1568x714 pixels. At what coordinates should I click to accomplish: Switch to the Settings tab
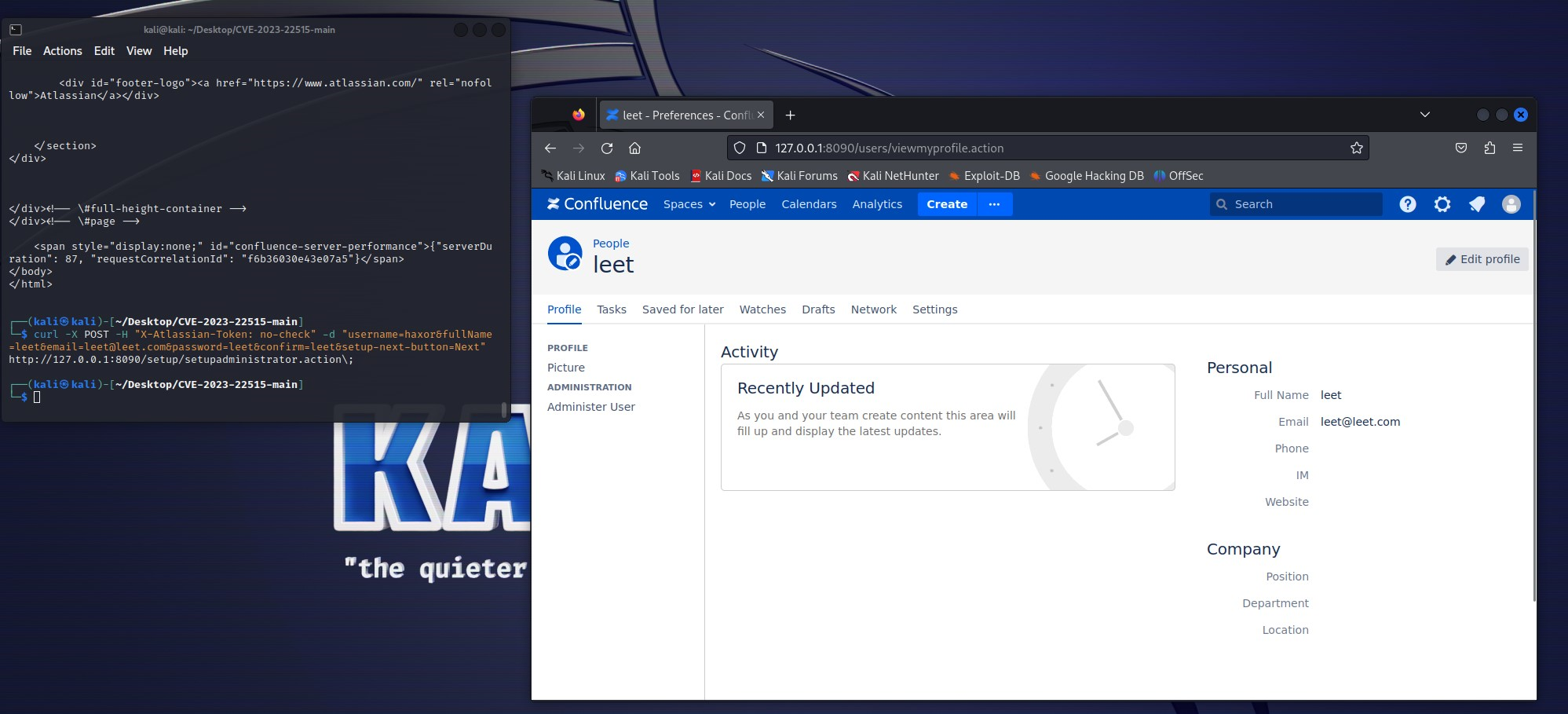(935, 309)
